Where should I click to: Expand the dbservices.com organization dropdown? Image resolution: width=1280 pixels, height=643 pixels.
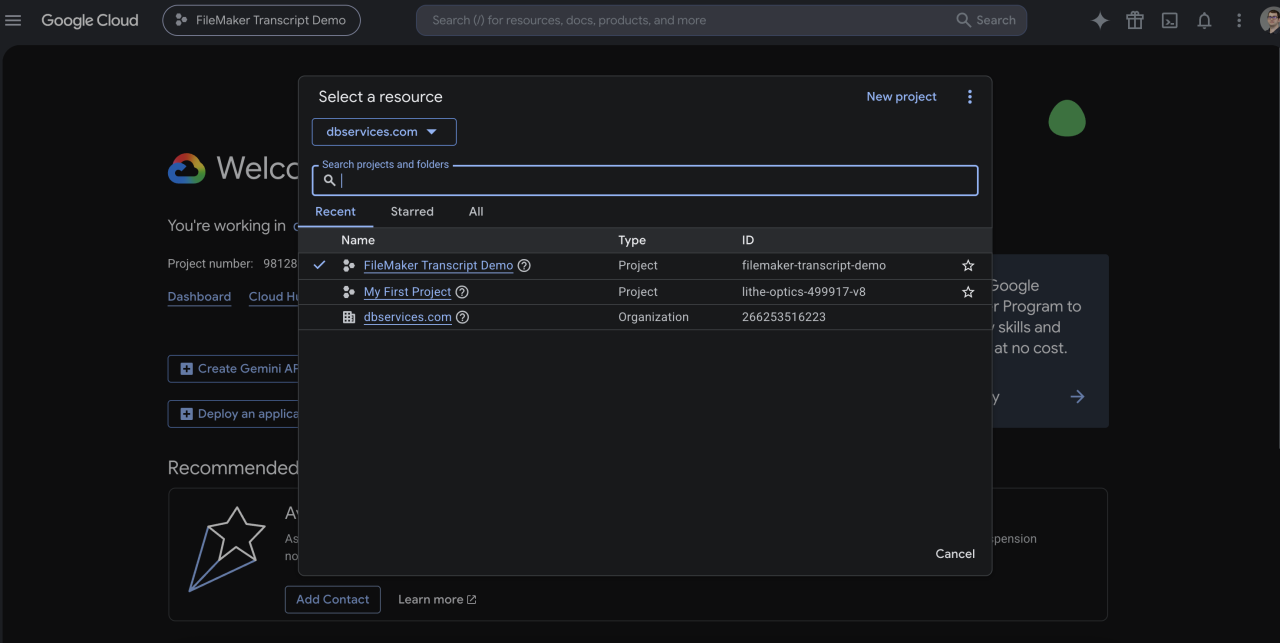coord(384,132)
